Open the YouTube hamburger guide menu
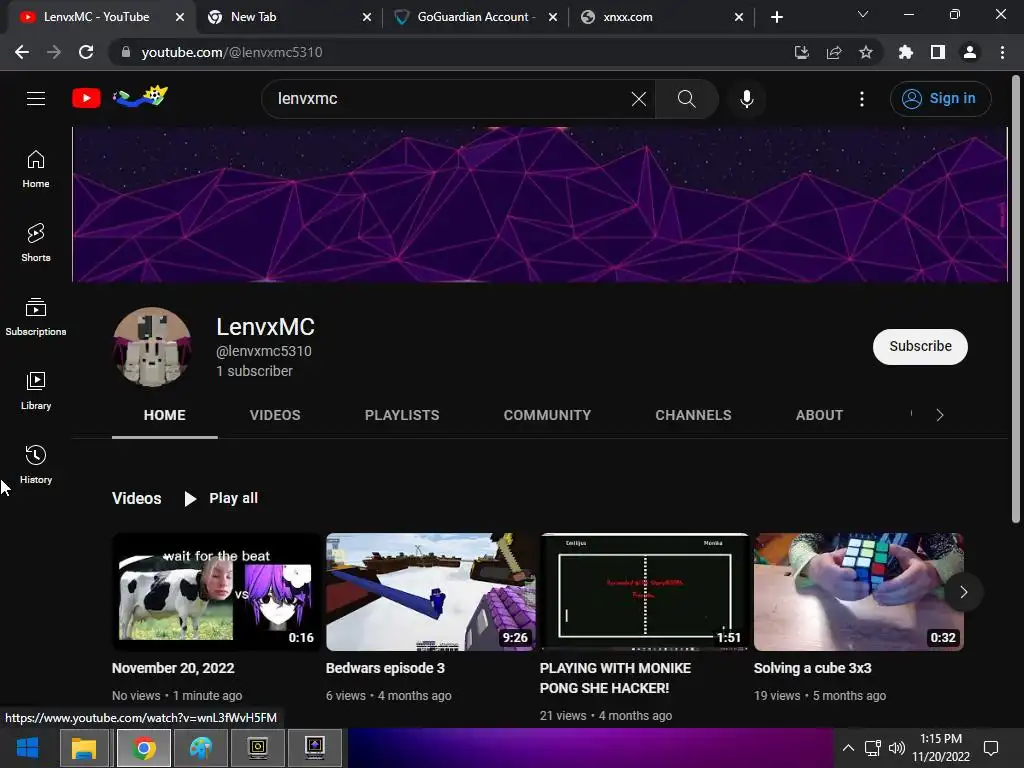 (x=36, y=99)
